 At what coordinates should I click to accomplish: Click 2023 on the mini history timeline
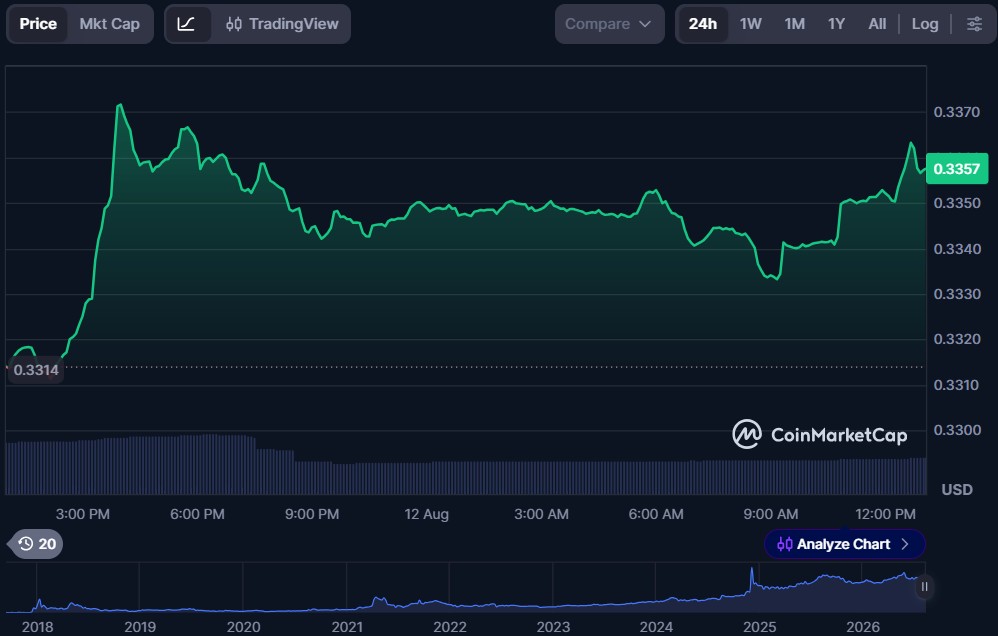coord(553,627)
